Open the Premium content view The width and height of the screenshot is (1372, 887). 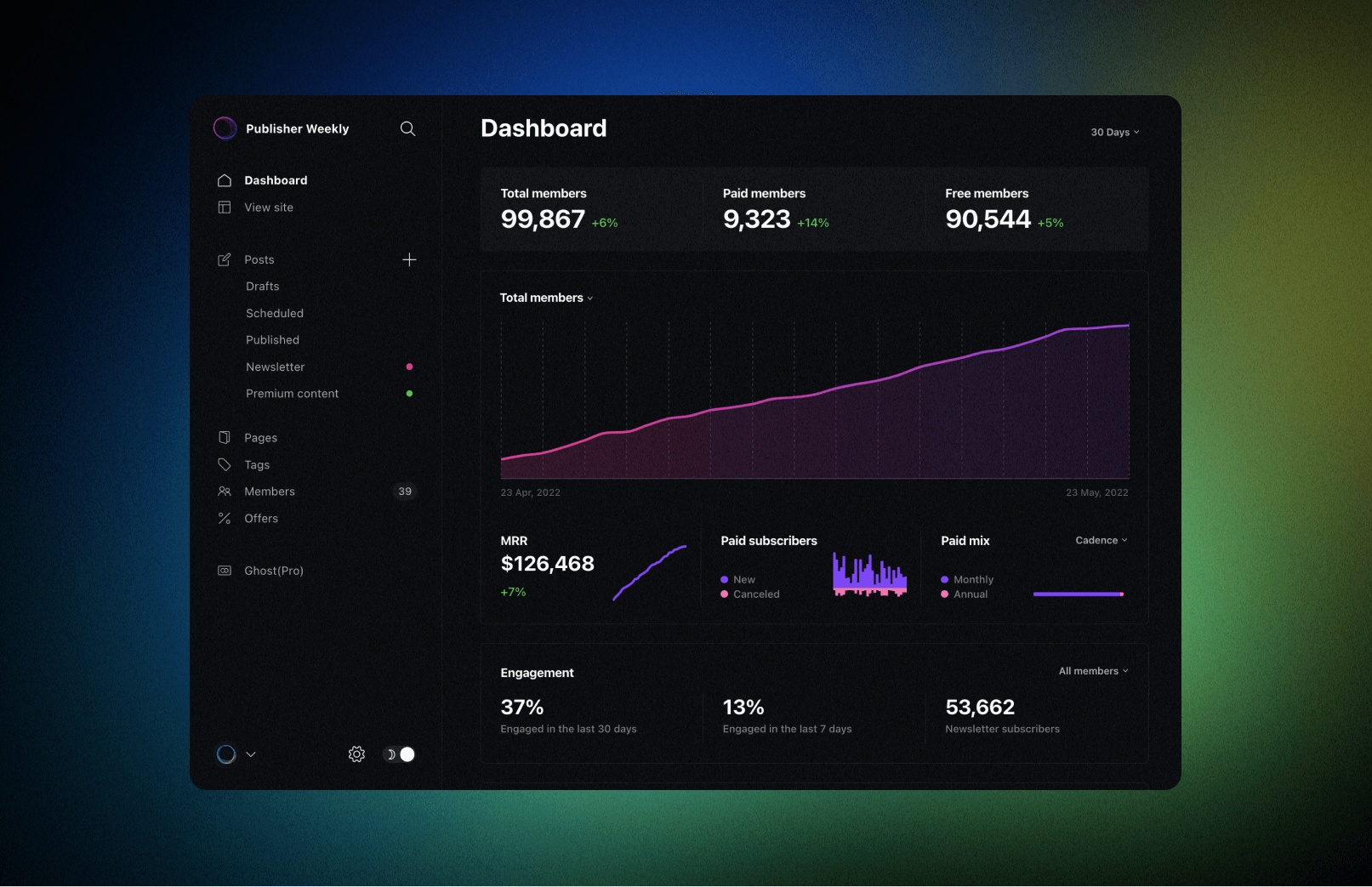pos(292,394)
